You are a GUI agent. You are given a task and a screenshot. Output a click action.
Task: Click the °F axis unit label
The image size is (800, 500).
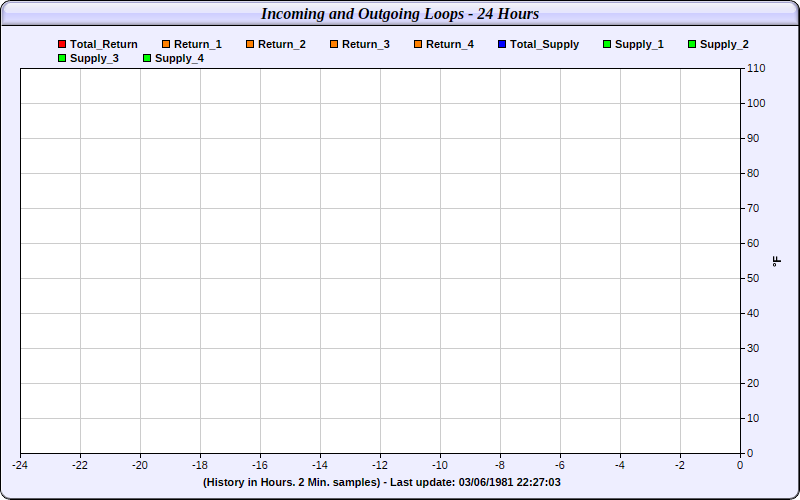(x=777, y=261)
